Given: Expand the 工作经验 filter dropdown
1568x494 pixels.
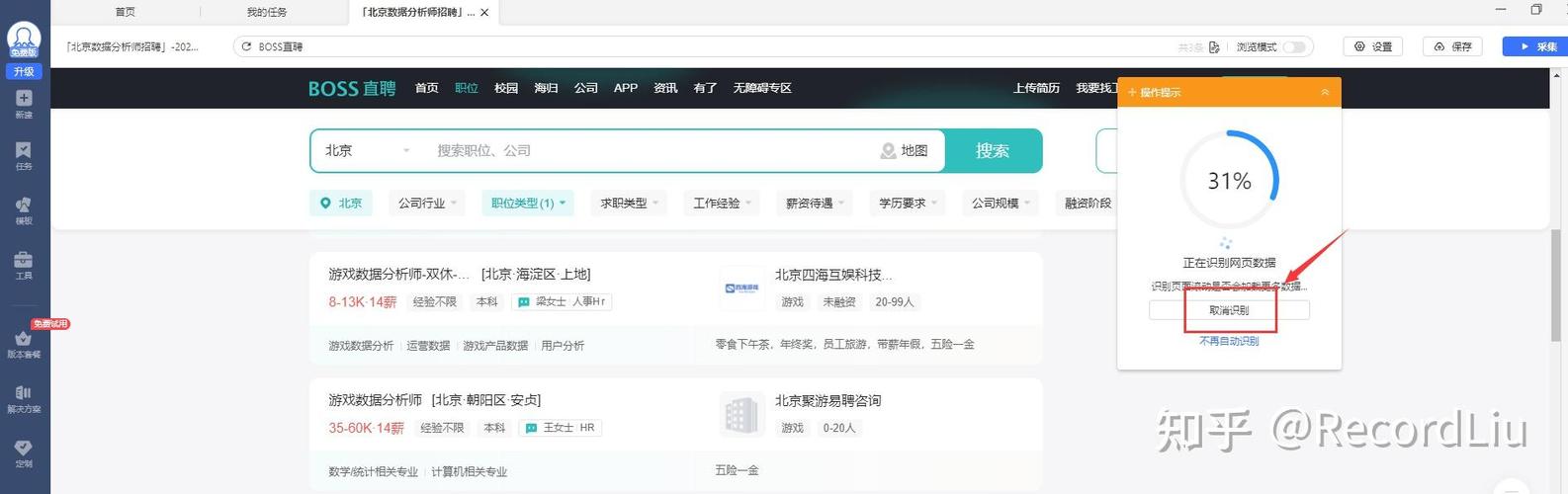Looking at the screenshot, I should coord(722,203).
